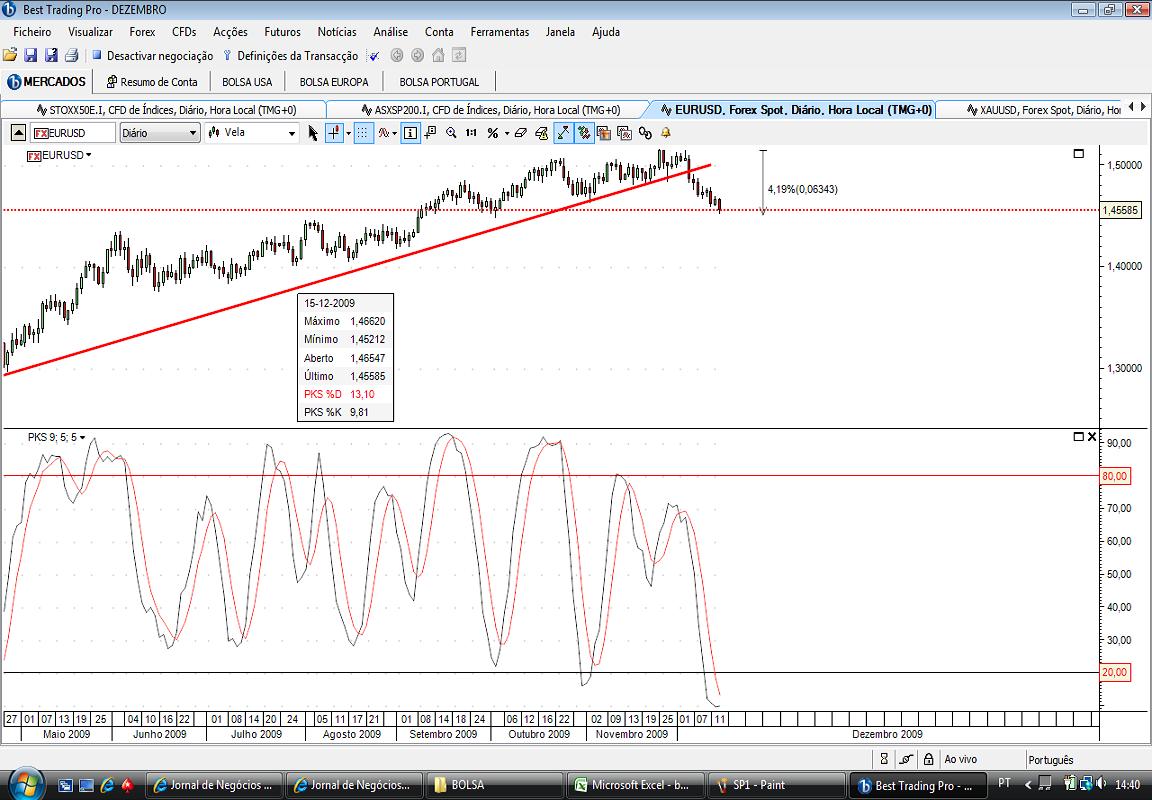Select the arrow pointer tool

pyautogui.click(x=313, y=133)
